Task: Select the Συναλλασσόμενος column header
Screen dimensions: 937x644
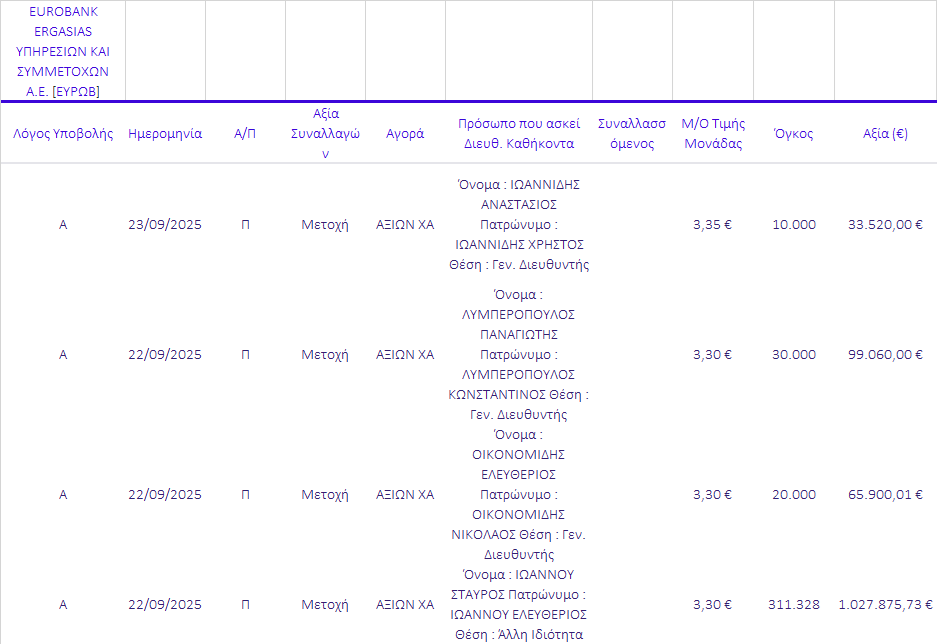Action: 632,134
